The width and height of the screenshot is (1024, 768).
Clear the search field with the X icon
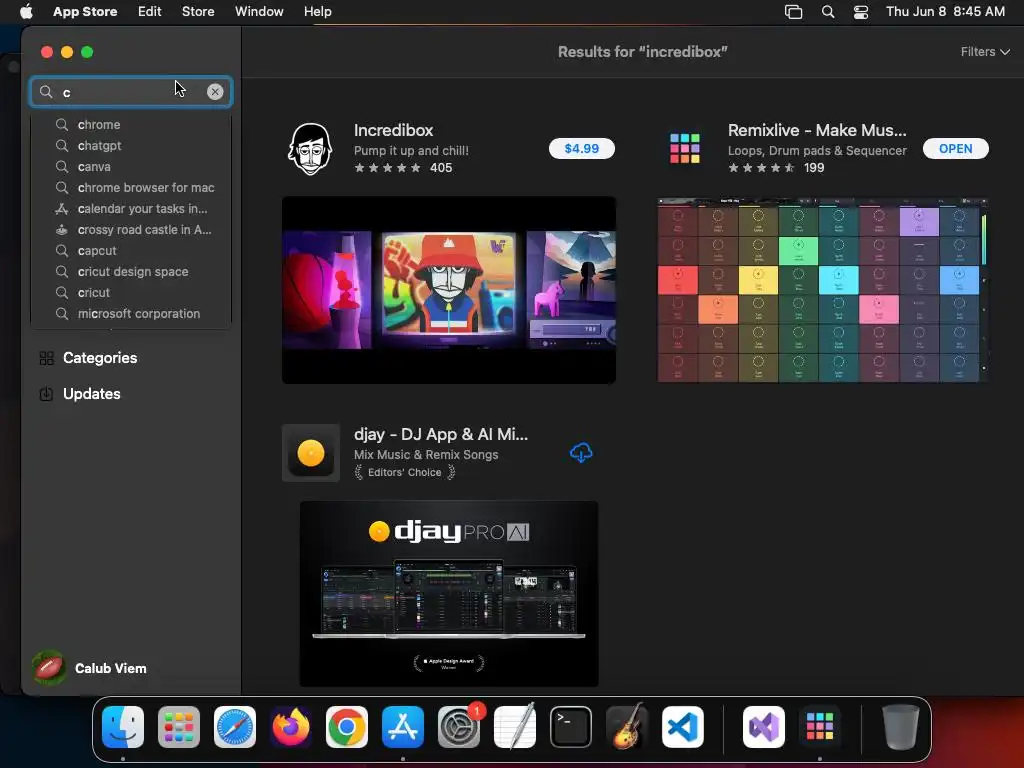click(x=215, y=92)
